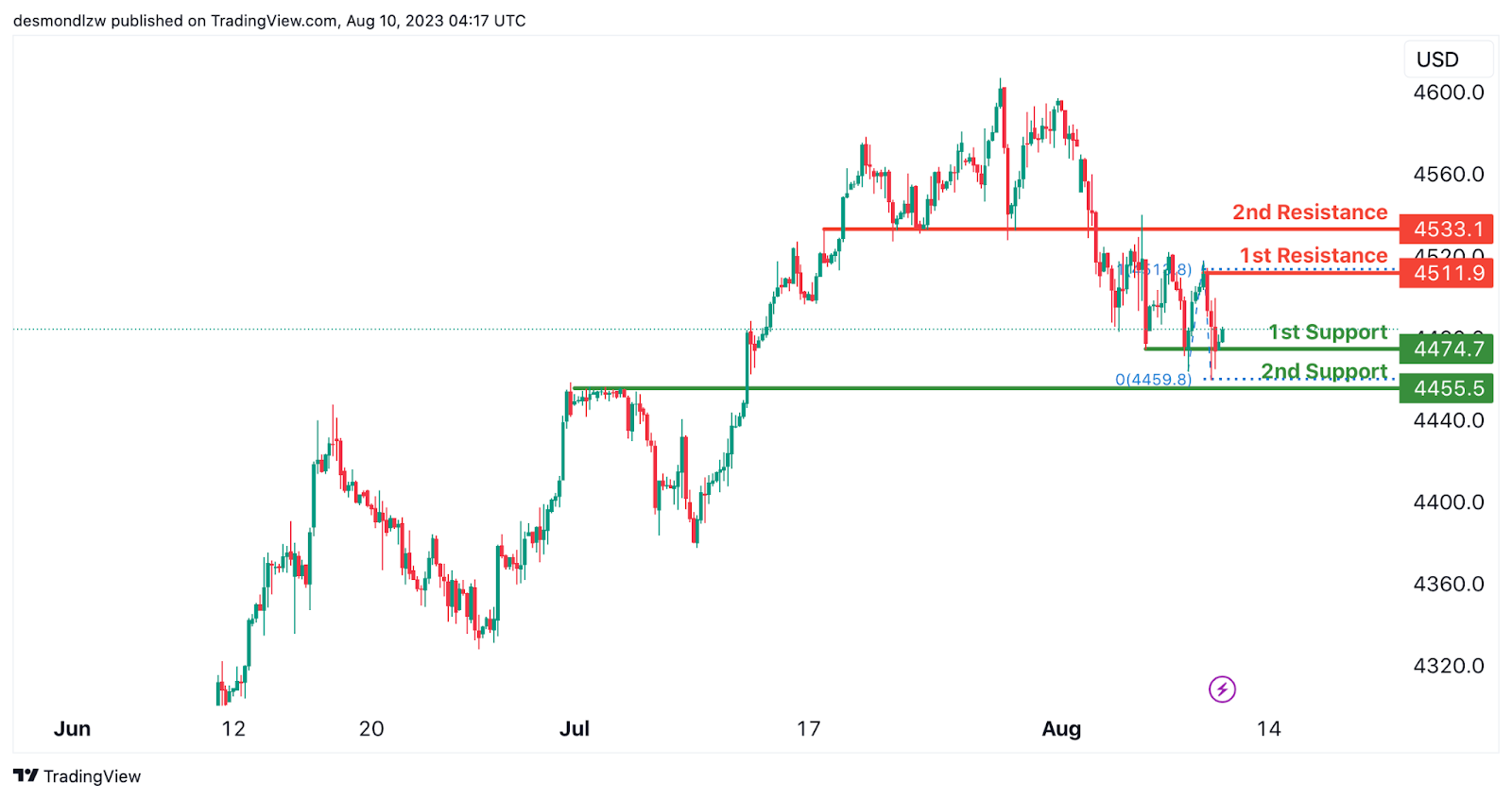The image size is (1512, 799).
Task: Click the TradingView logo icon
Action: point(26,776)
